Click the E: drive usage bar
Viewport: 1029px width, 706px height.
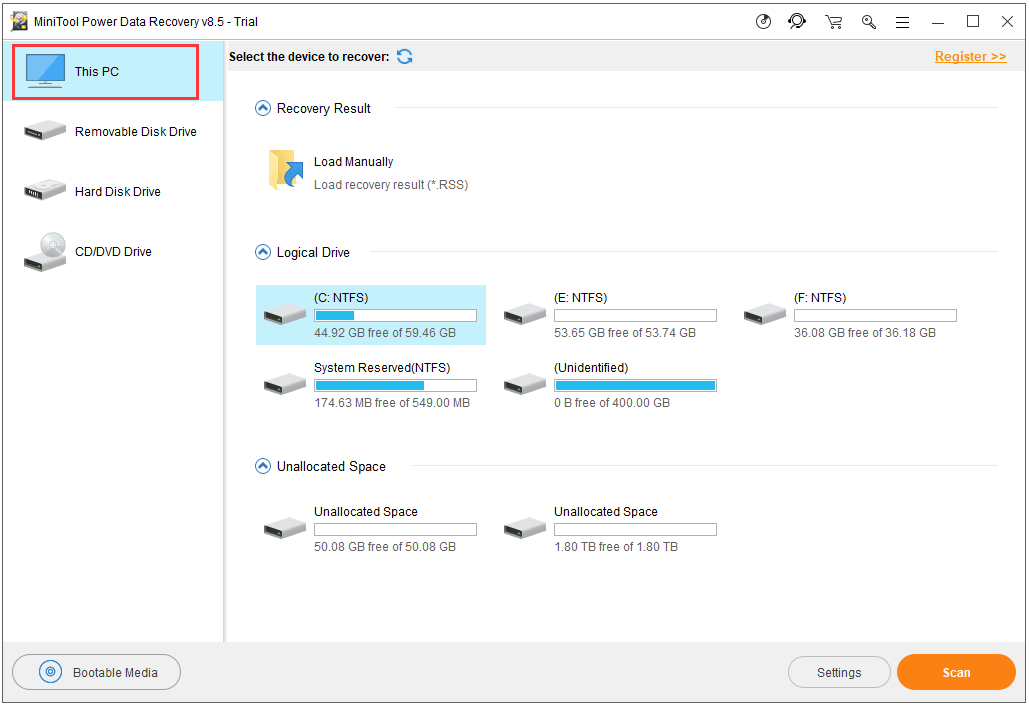point(635,316)
